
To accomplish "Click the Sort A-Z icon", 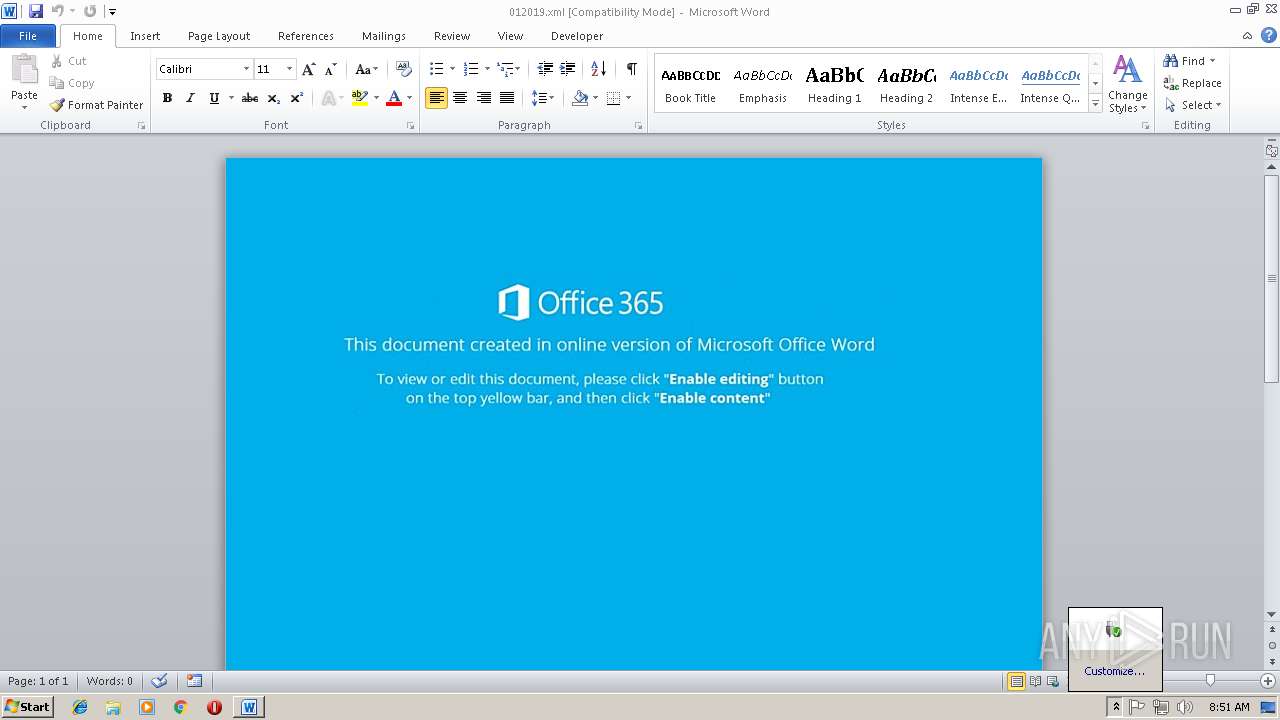I will 598,69.
